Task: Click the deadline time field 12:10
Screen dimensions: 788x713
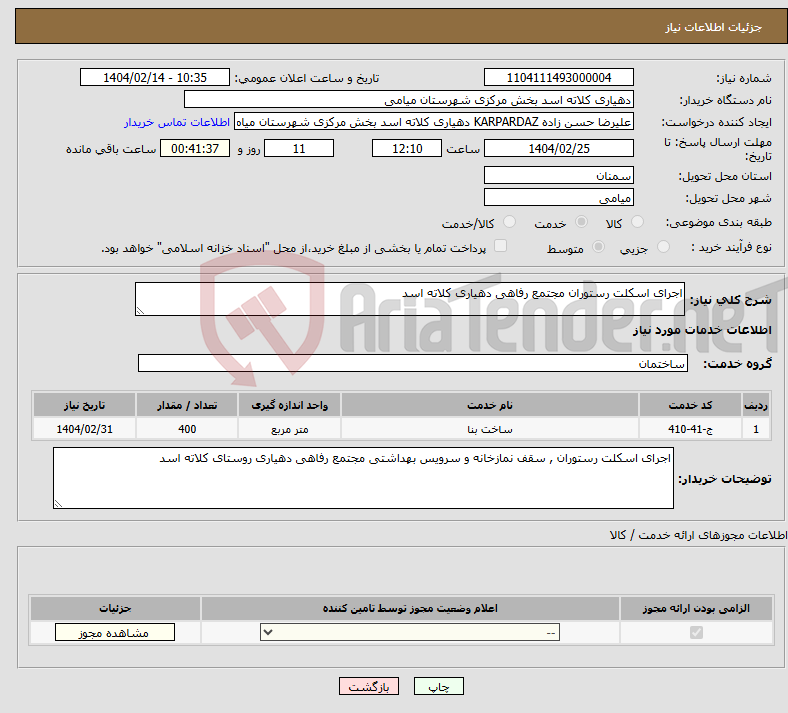Action: coord(407,148)
